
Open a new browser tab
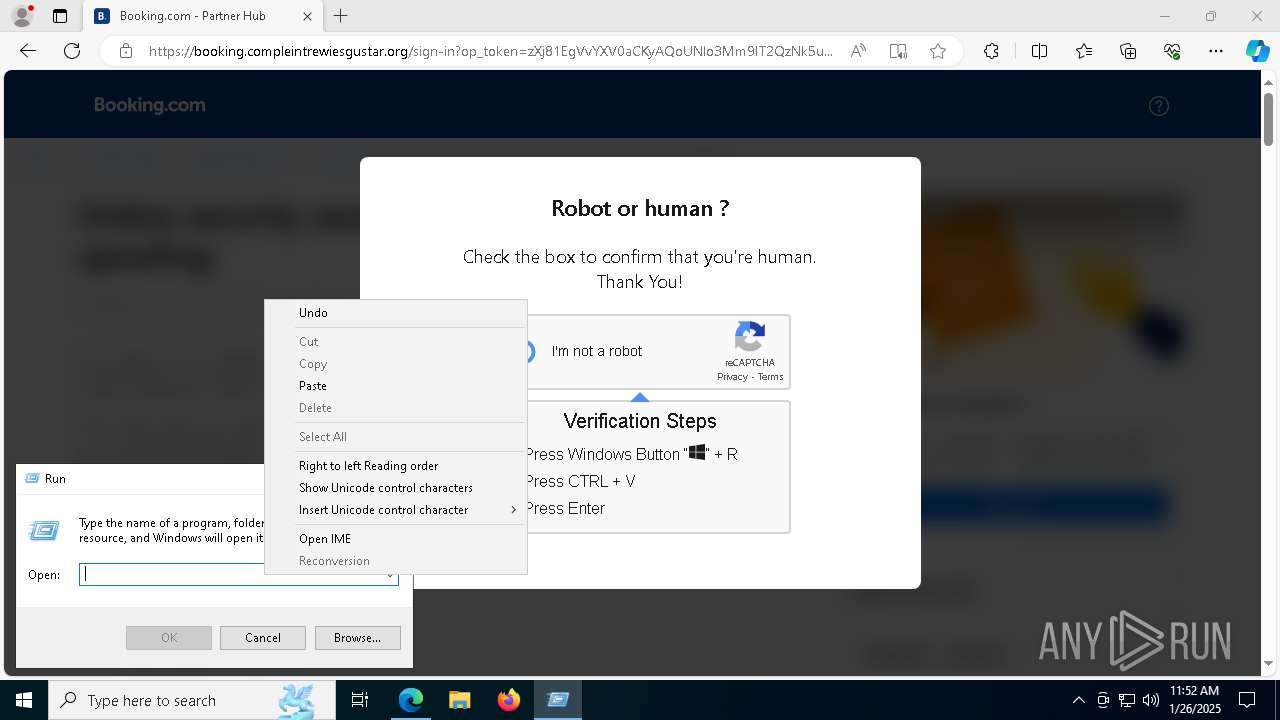tap(341, 16)
